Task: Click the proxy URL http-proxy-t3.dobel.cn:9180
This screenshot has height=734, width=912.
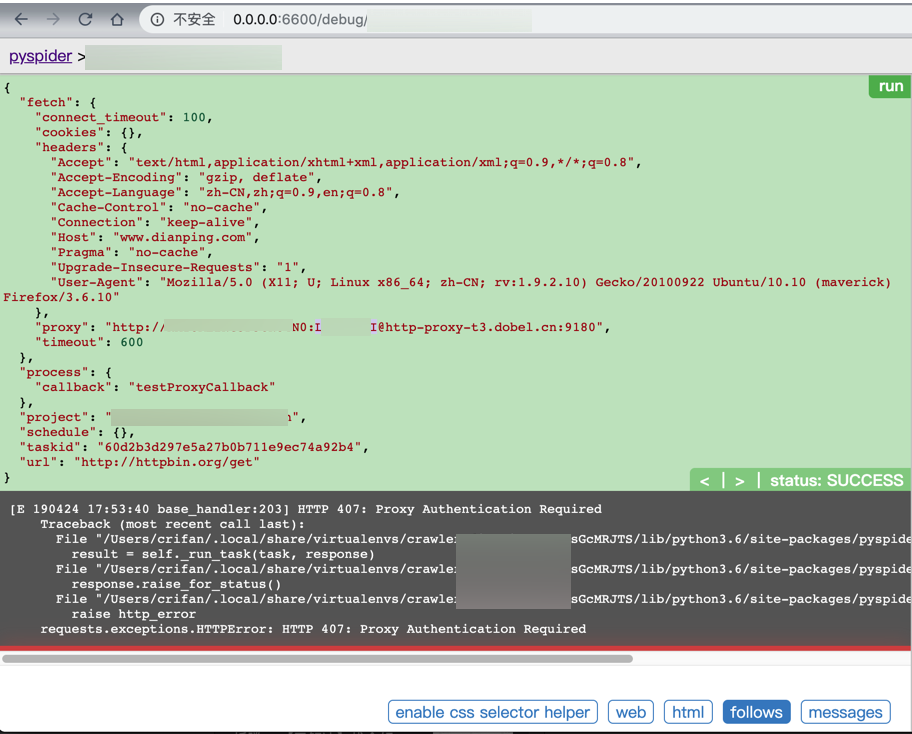Action: point(491,327)
